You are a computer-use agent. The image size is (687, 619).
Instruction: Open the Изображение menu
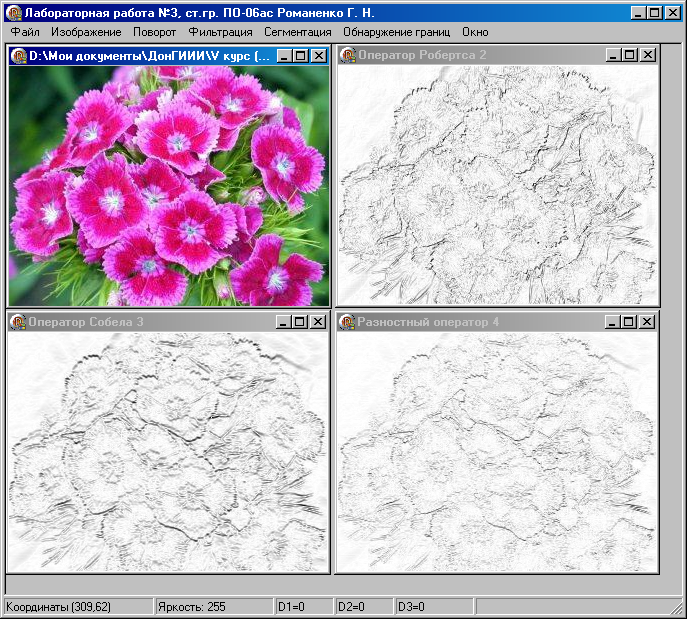[86, 32]
